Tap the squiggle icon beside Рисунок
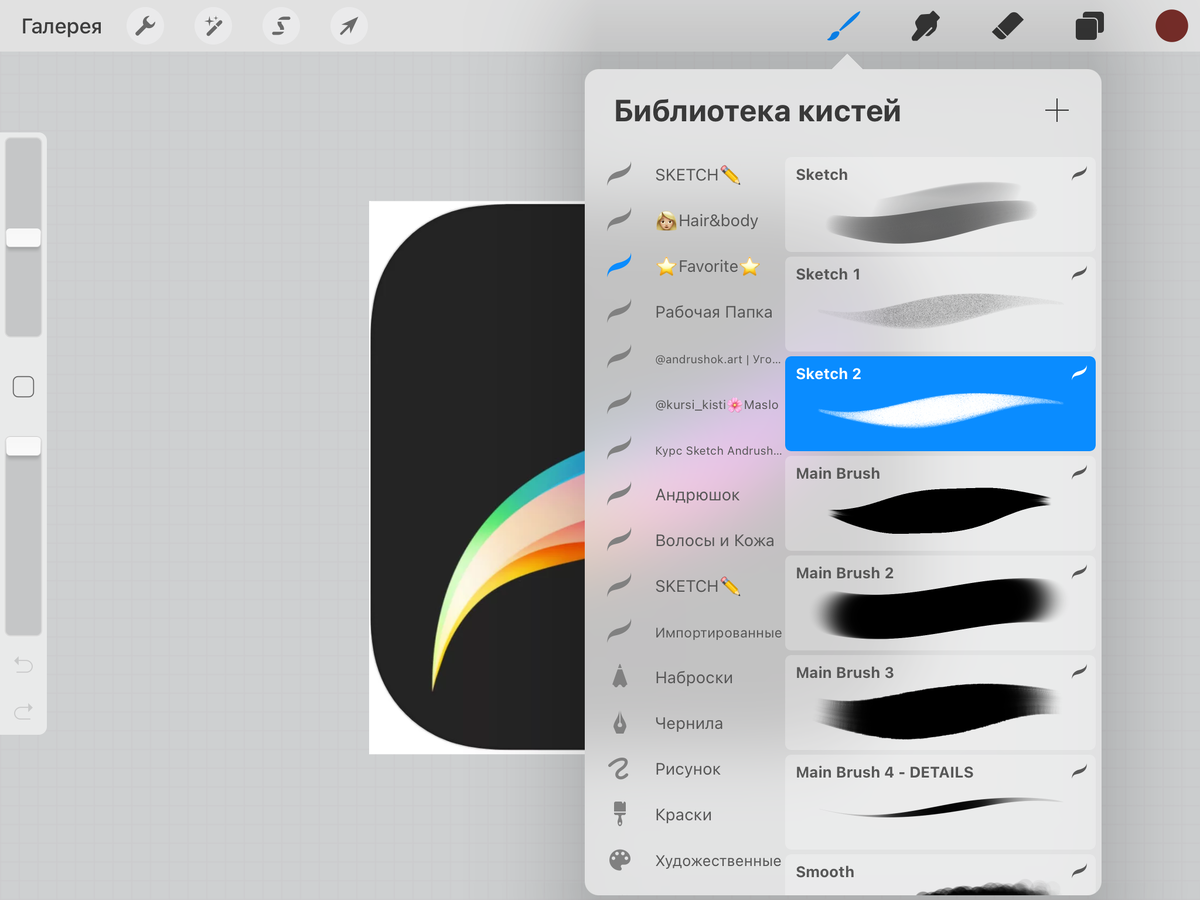Viewport: 1200px width, 900px height. click(620, 768)
